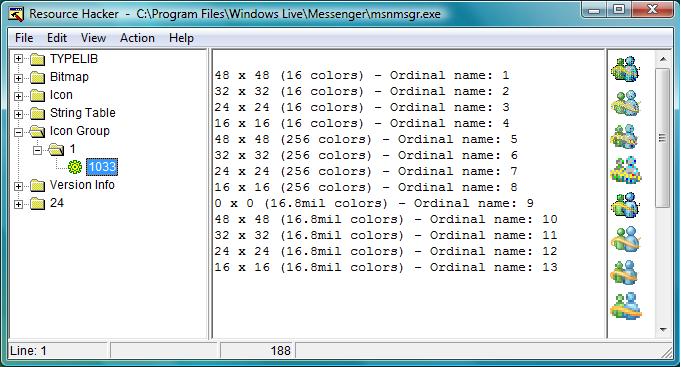This screenshot has width=681, height=367.
Task: Click line '24 x 24 (16 colors)' Ordinal 3
Action: coord(361,108)
